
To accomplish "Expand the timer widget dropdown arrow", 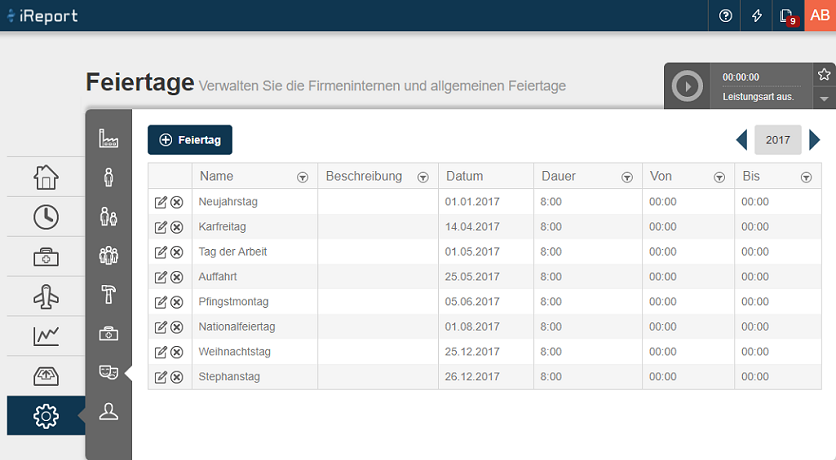I will 824,99.
